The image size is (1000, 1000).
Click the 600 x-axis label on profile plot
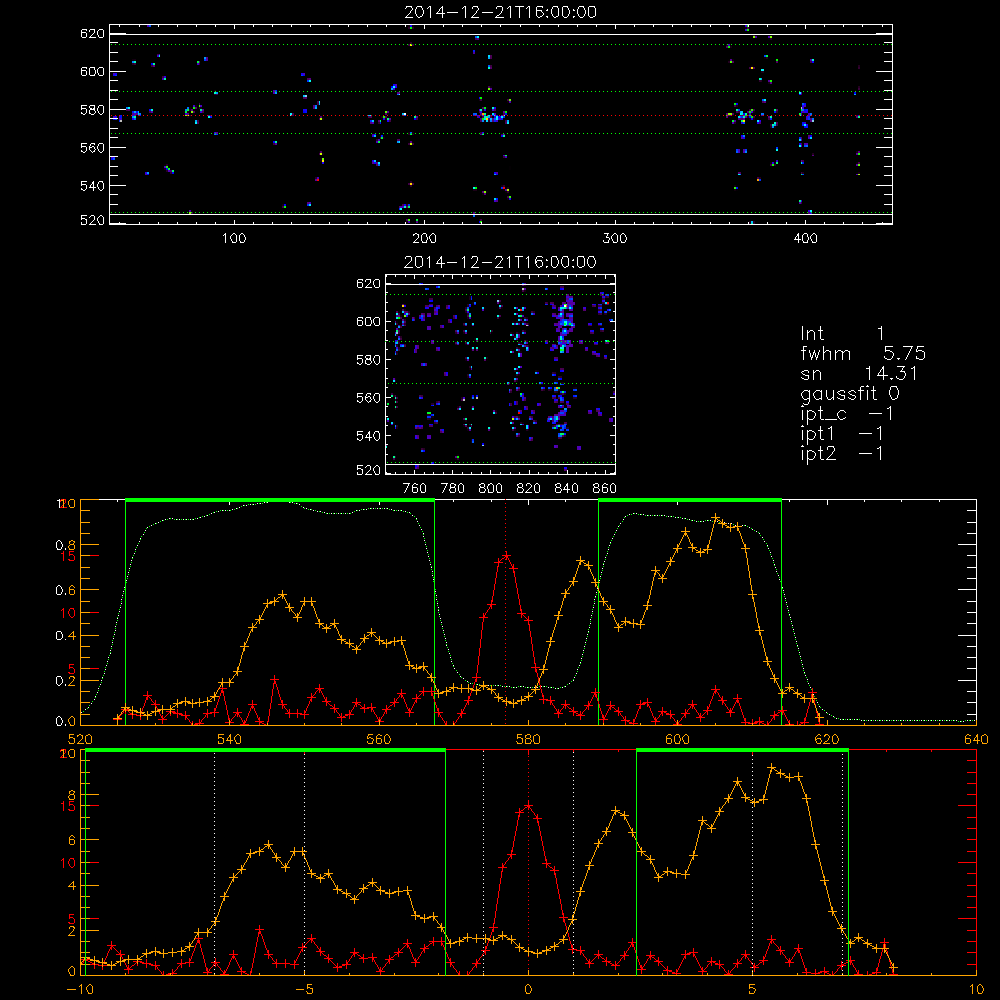pyautogui.click(x=677, y=739)
